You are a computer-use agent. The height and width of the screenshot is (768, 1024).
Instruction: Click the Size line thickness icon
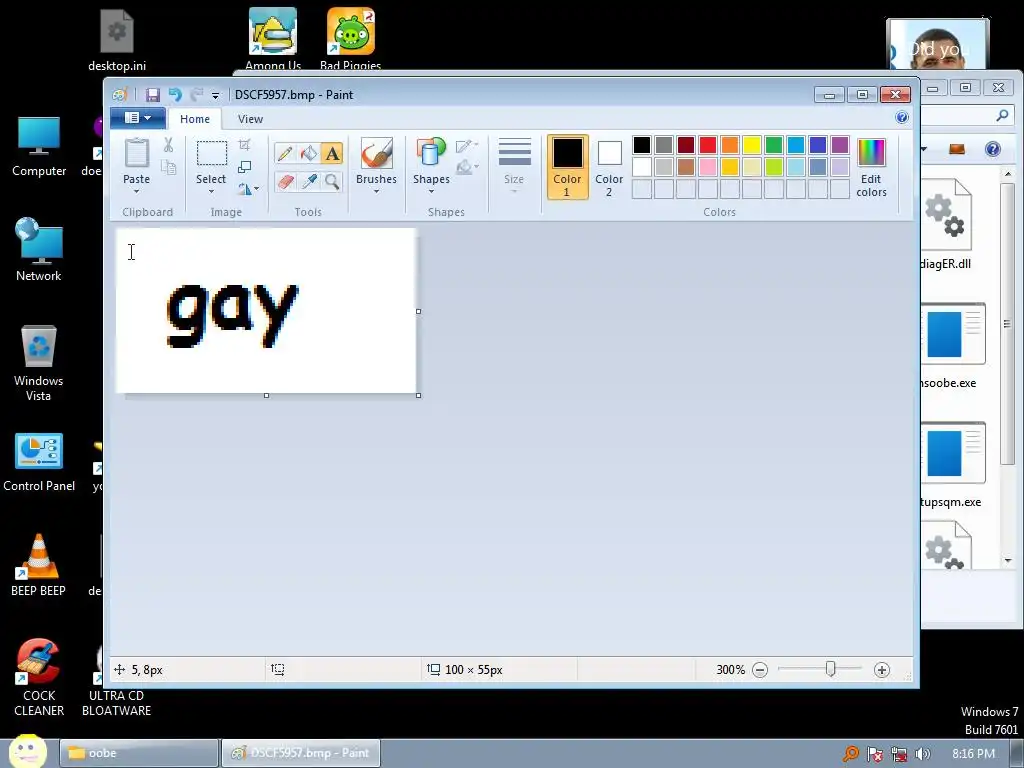515,153
